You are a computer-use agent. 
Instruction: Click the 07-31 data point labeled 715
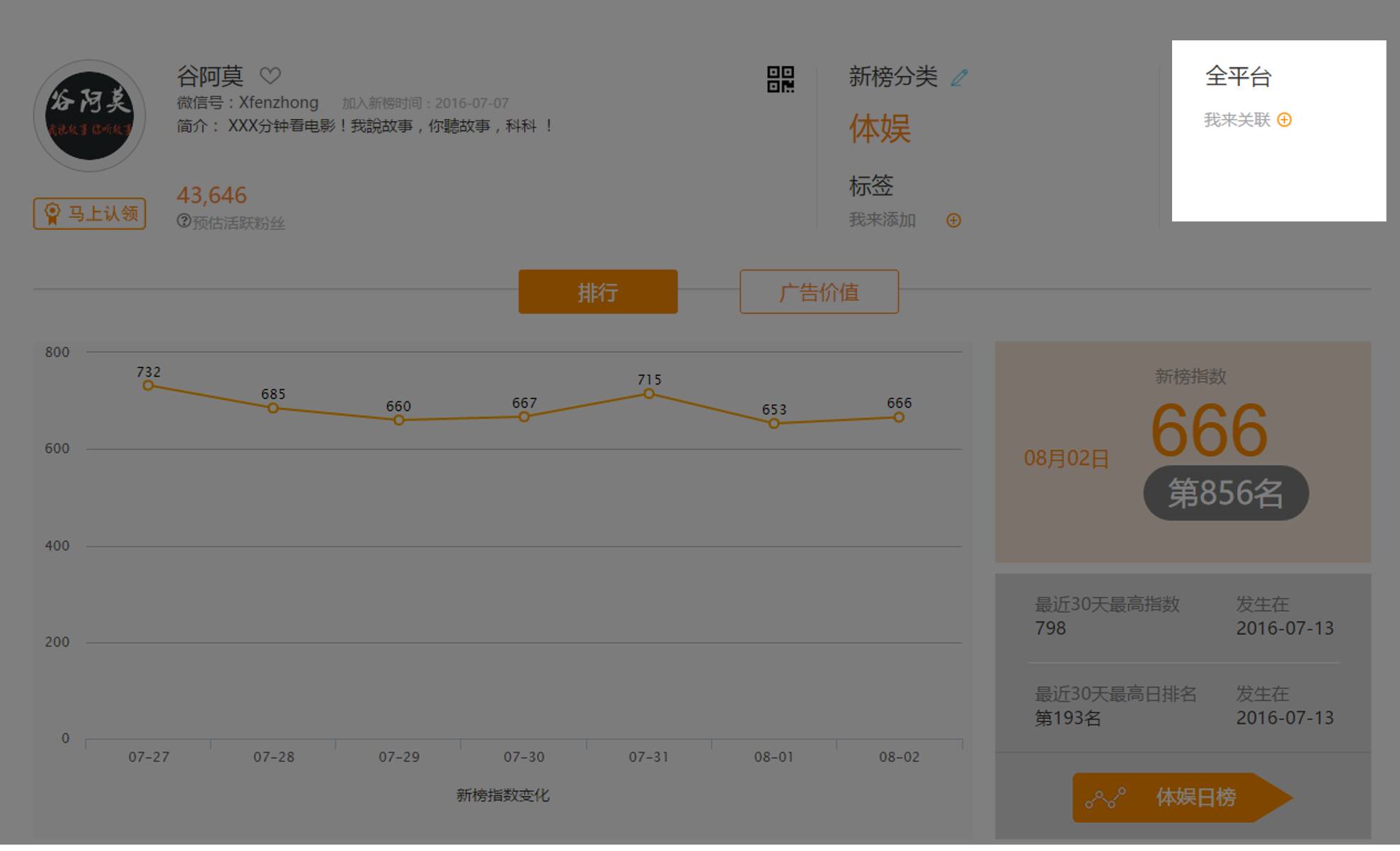tap(648, 393)
